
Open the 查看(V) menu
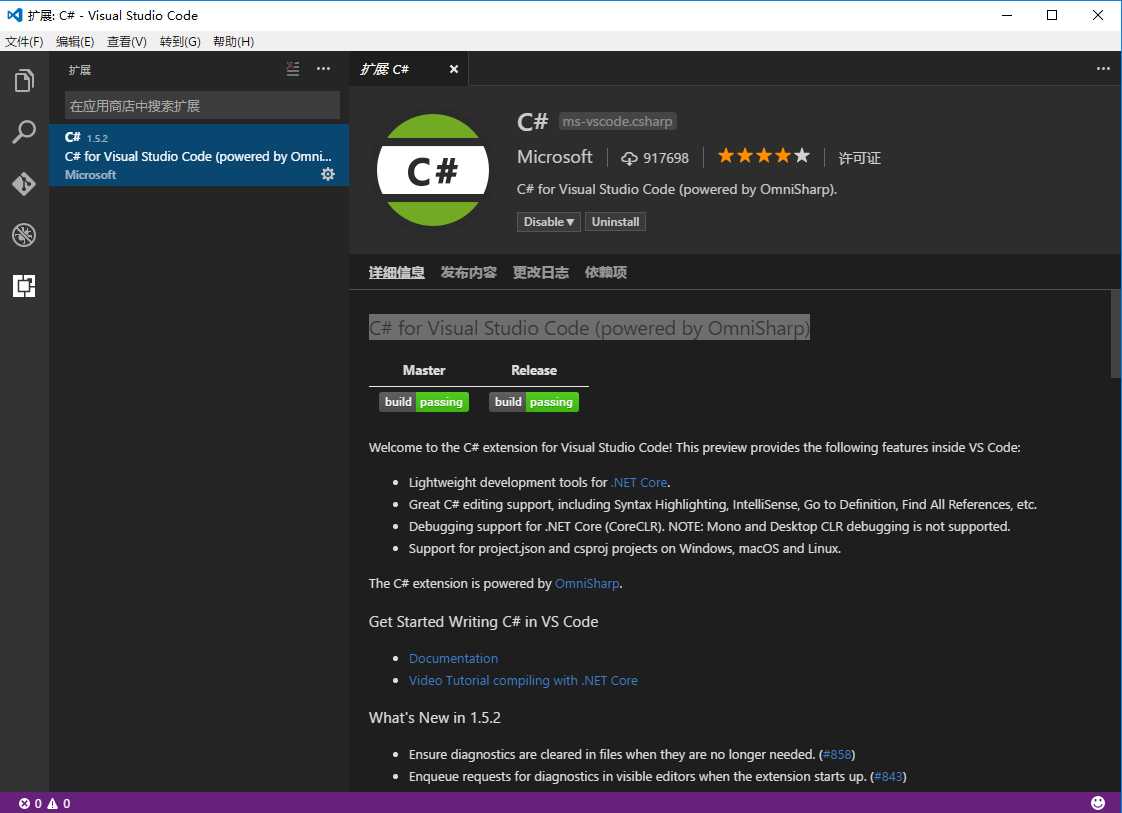[127, 42]
